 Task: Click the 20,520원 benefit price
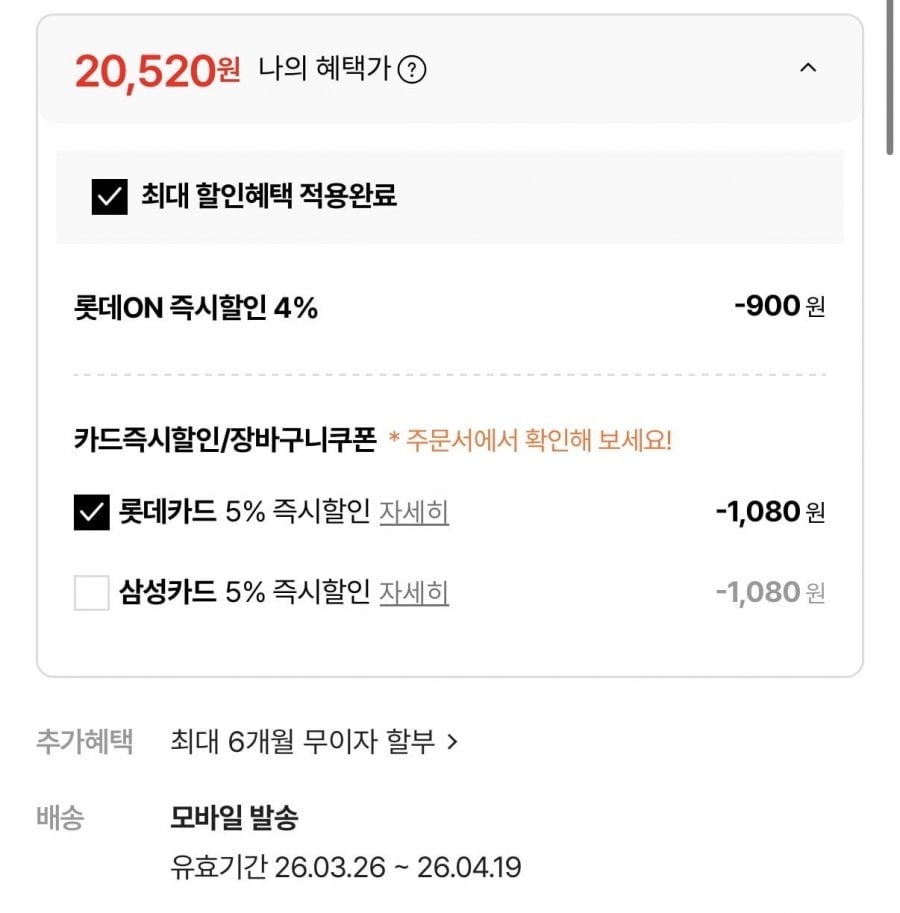tap(157, 71)
